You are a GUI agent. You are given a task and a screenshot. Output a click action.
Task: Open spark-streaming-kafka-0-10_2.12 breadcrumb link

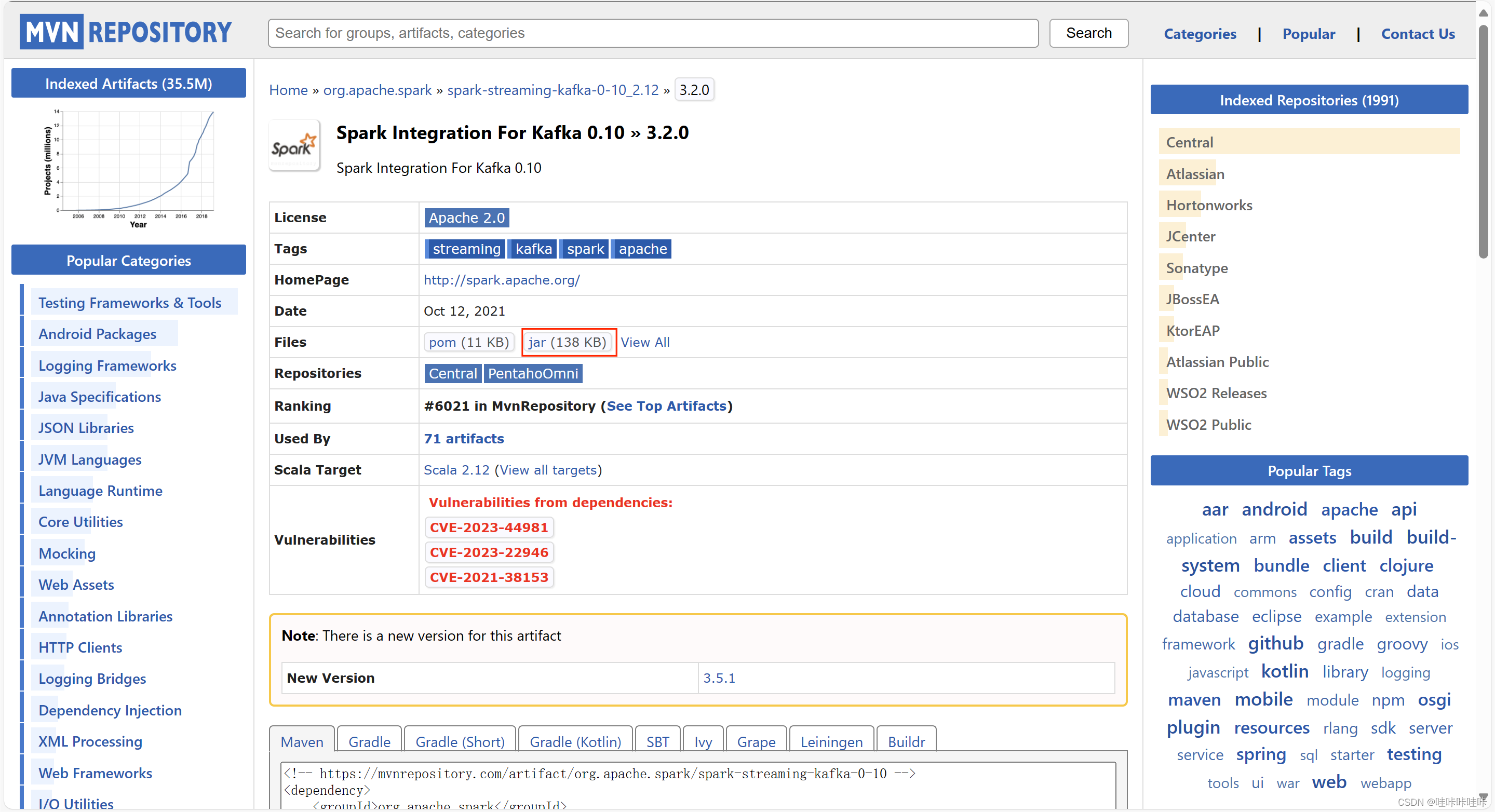(x=553, y=90)
